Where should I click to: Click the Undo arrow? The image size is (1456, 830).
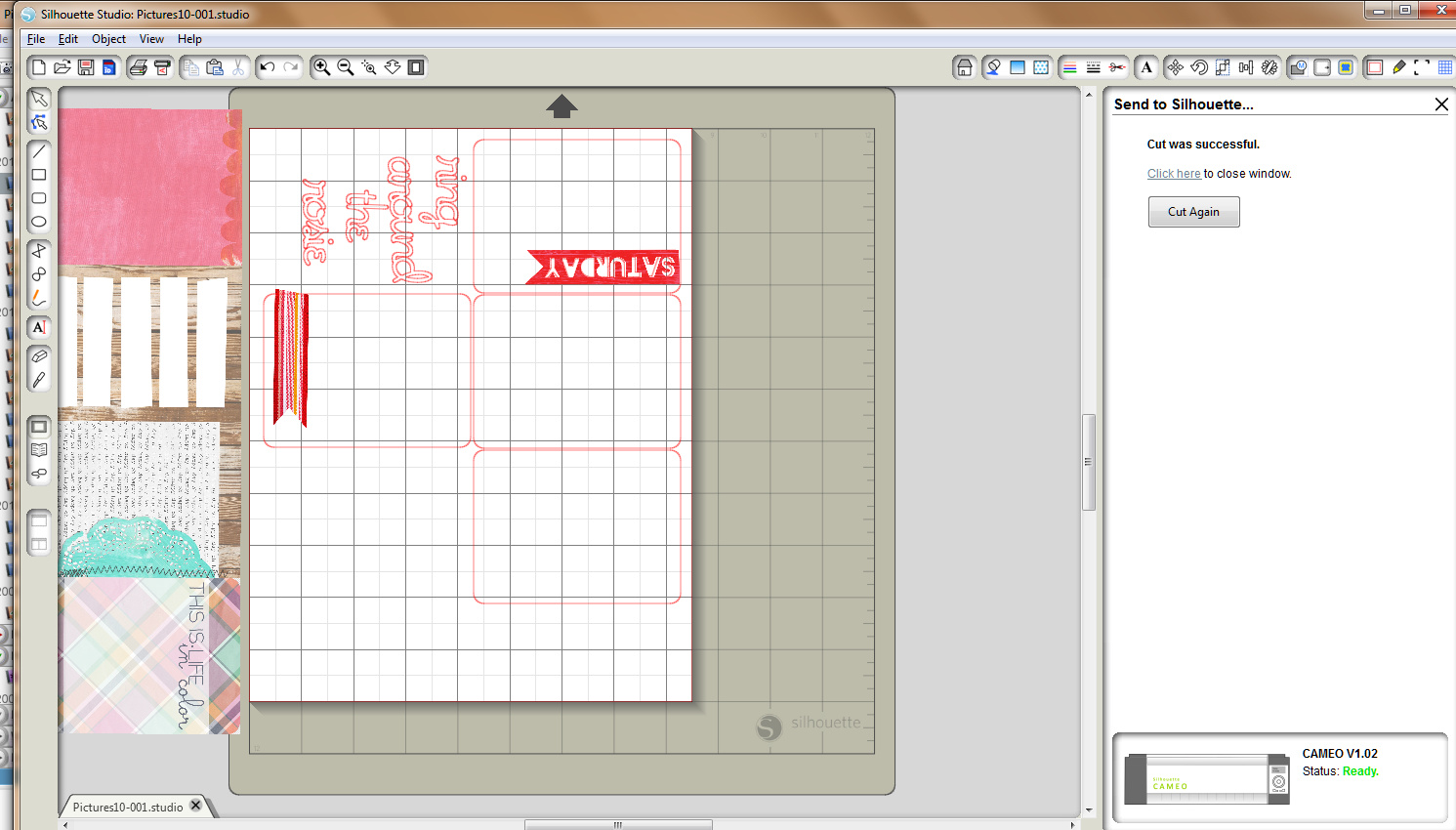pyautogui.click(x=267, y=67)
